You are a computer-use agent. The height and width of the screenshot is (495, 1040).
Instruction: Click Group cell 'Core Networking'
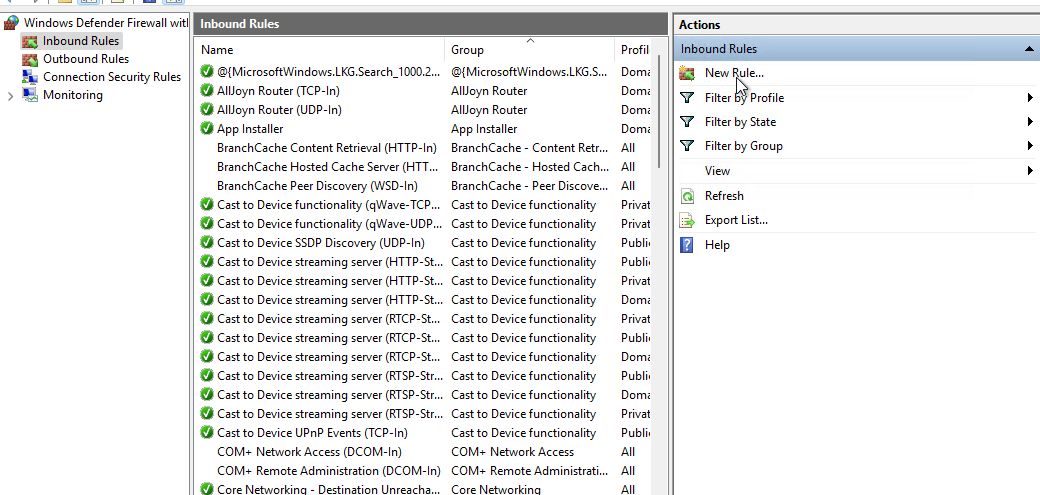[x=495, y=490]
